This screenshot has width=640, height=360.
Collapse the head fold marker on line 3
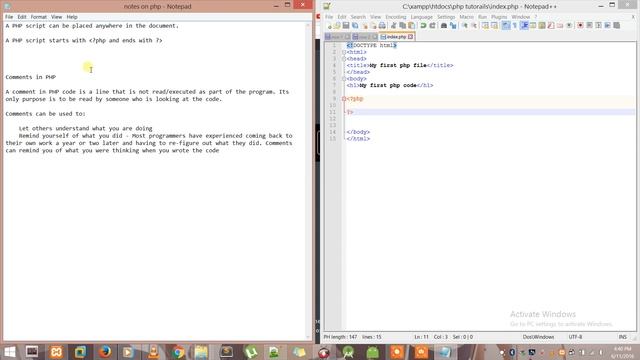coord(344,59)
